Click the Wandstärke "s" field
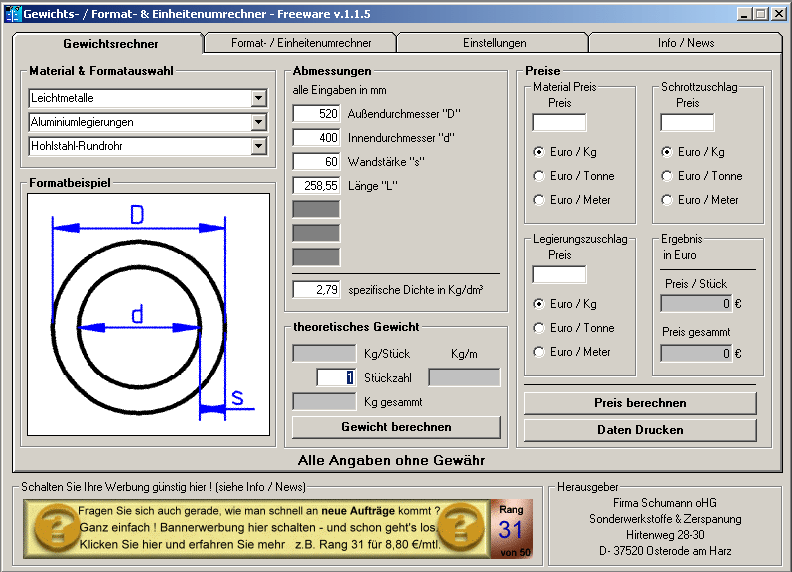This screenshot has width=792, height=572. (316, 162)
